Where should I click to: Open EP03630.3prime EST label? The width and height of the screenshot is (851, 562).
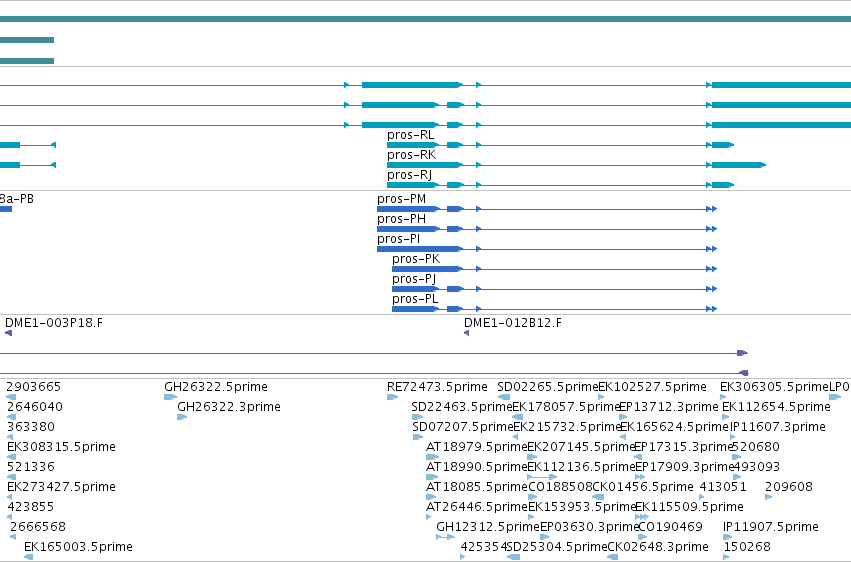click(589, 527)
